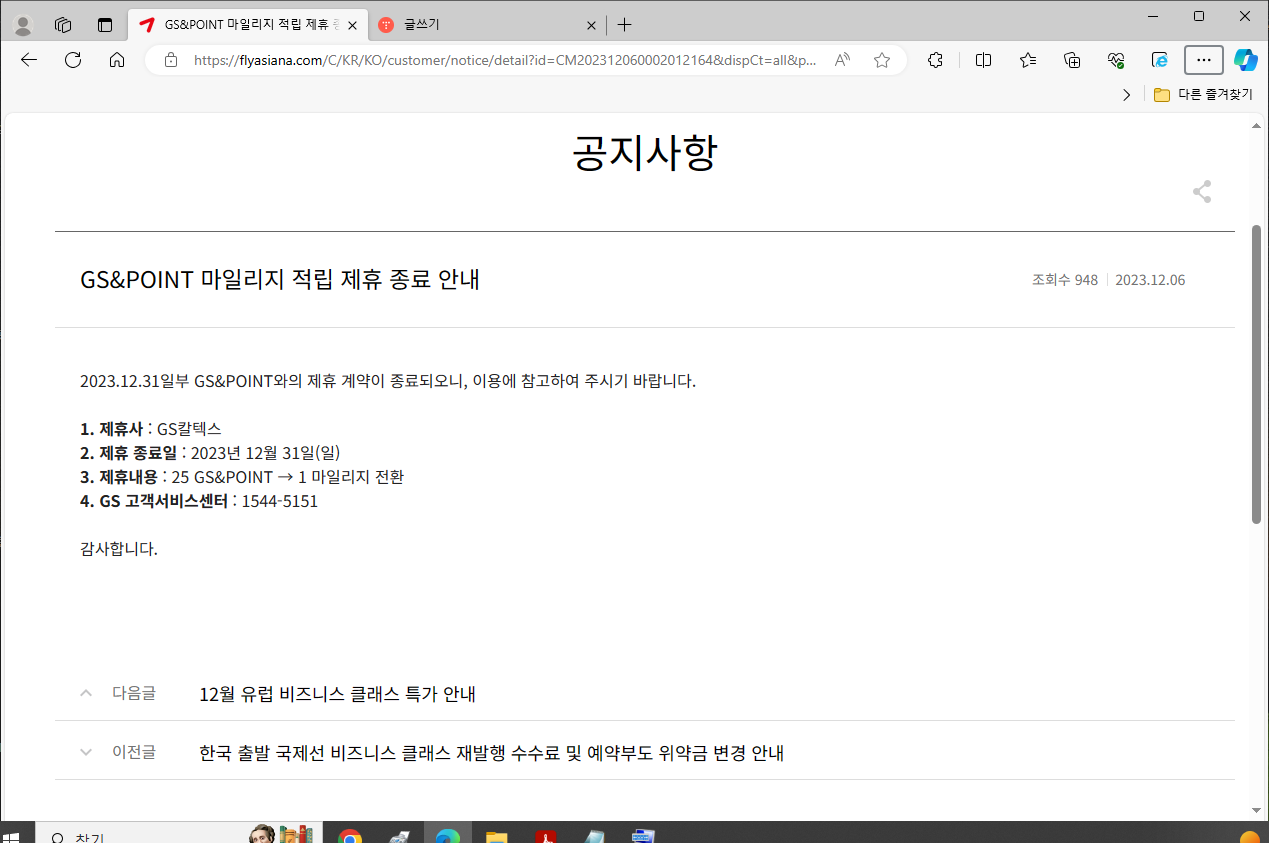The image size is (1269, 843).
Task: Click the browser back arrow
Action: coord(29,60)
